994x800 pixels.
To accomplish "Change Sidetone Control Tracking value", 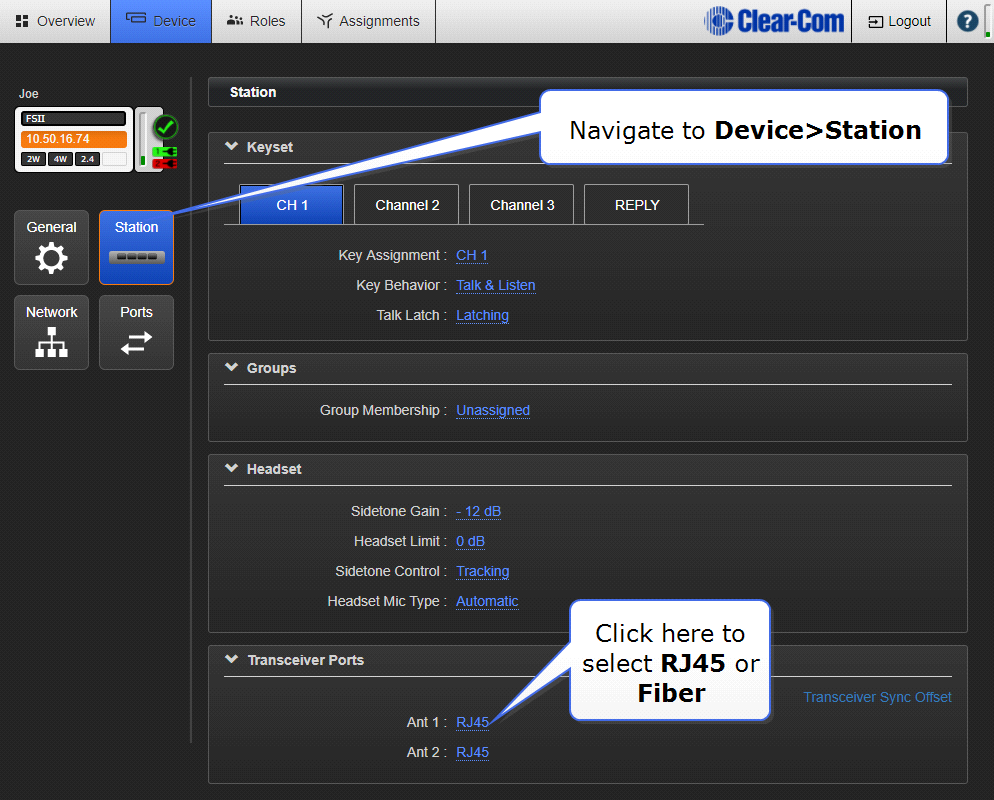I will 482,571.
